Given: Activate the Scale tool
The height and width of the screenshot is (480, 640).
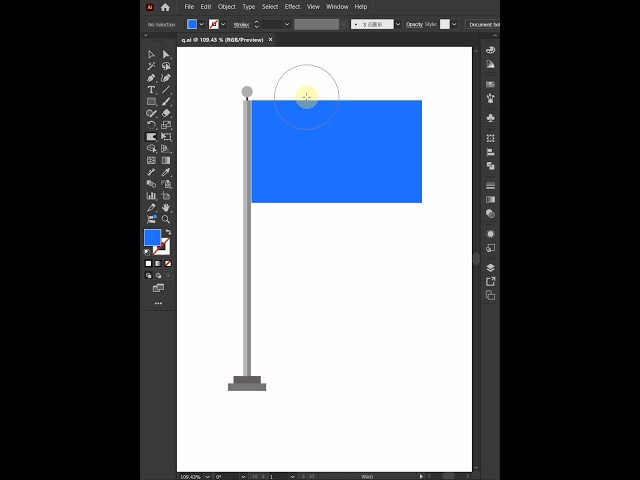Looking at the screenshot, I should pyautogui.click(x=166, y=125).
